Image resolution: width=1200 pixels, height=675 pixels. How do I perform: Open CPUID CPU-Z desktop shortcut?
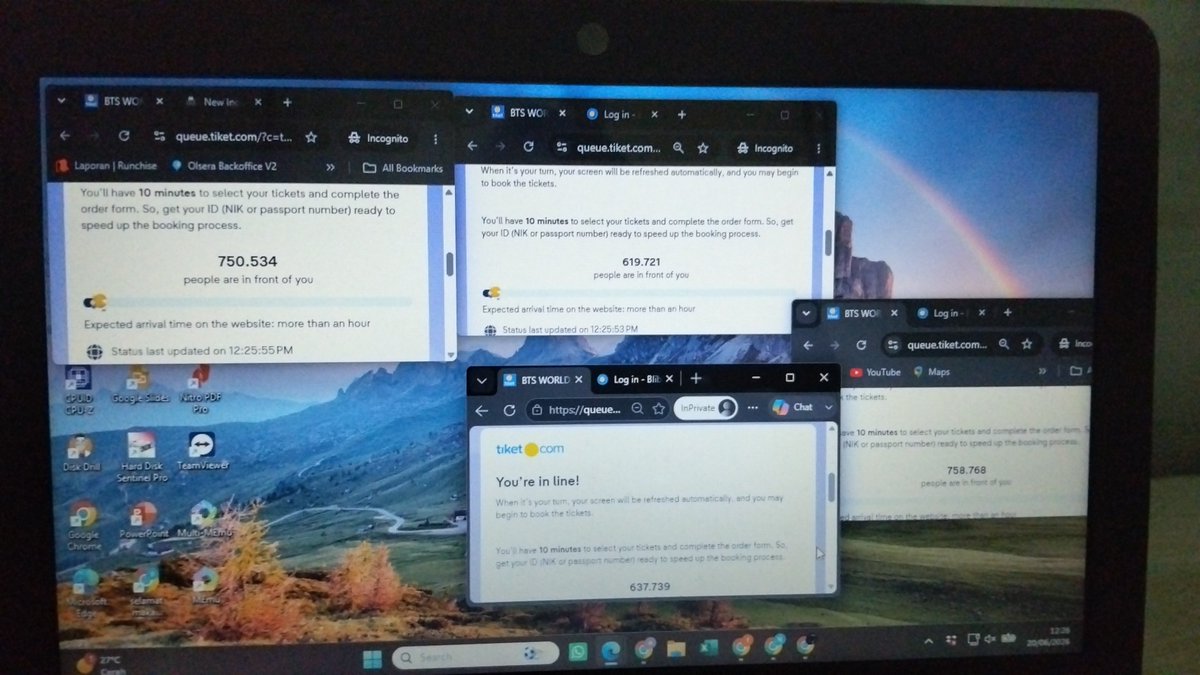tap(78, 388)
